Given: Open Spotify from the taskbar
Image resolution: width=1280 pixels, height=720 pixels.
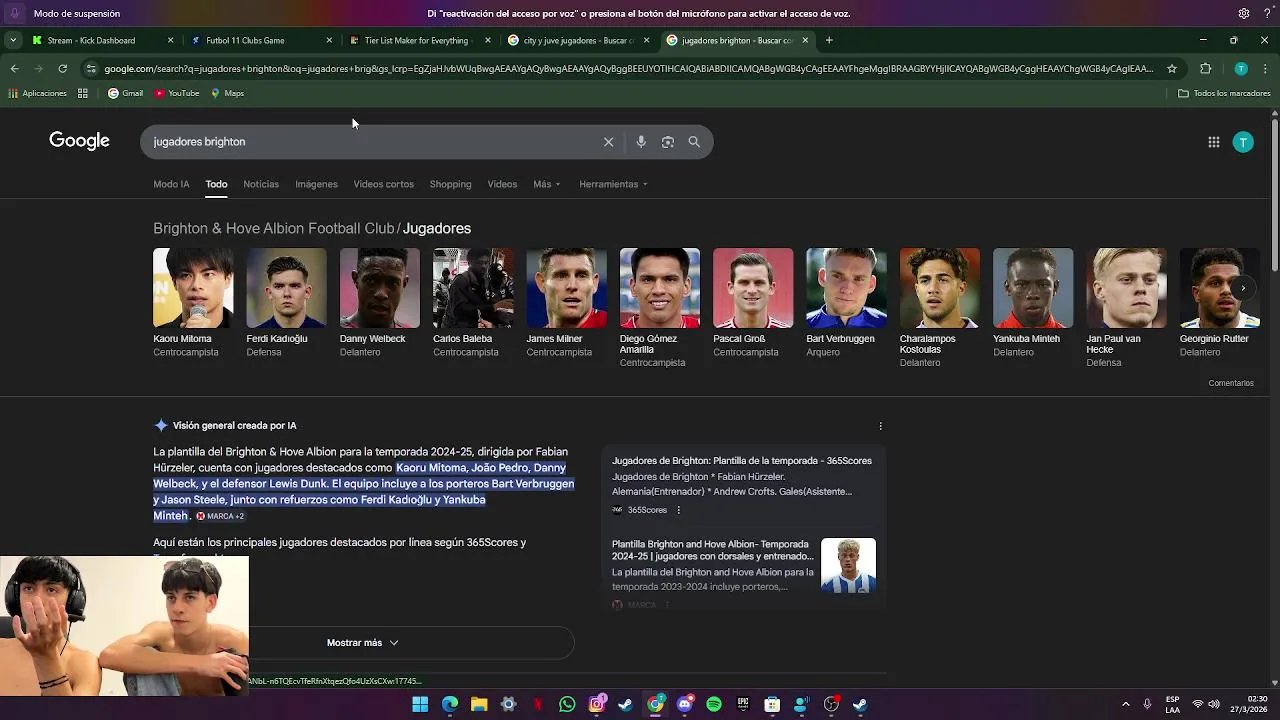Looking at the screenshot, I should [714, 705].
